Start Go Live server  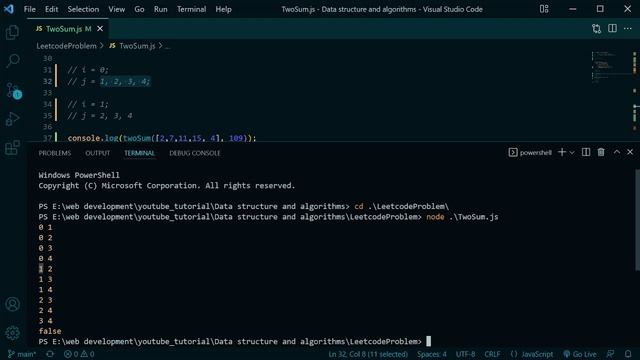tap(580, 354)
